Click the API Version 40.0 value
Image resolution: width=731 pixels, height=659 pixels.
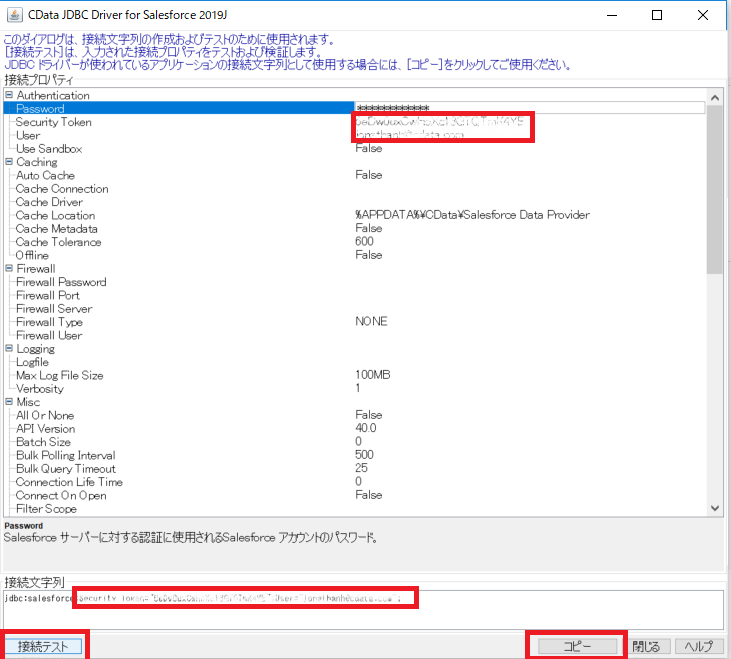pos(366,428)
